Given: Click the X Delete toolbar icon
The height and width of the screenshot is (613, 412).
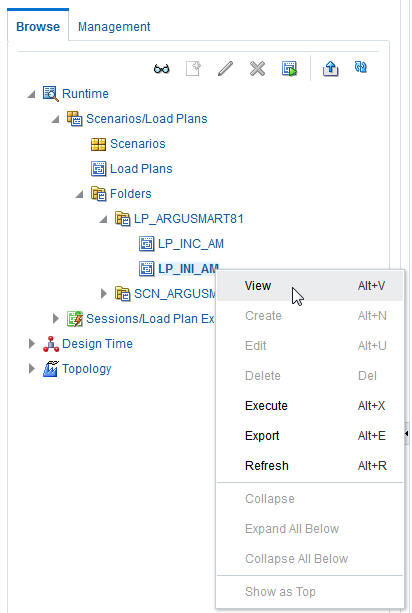Looking at the screenshot, I should click(x=257, y=69).
